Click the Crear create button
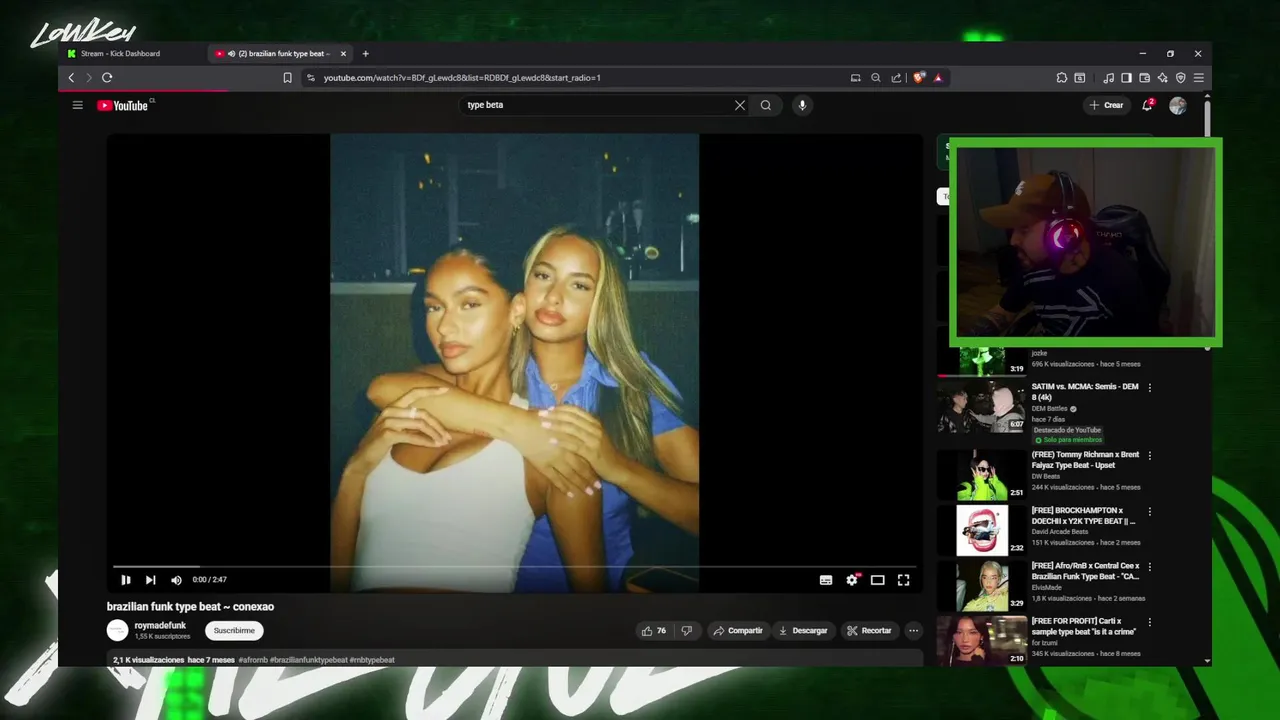 click(1107, 105)
